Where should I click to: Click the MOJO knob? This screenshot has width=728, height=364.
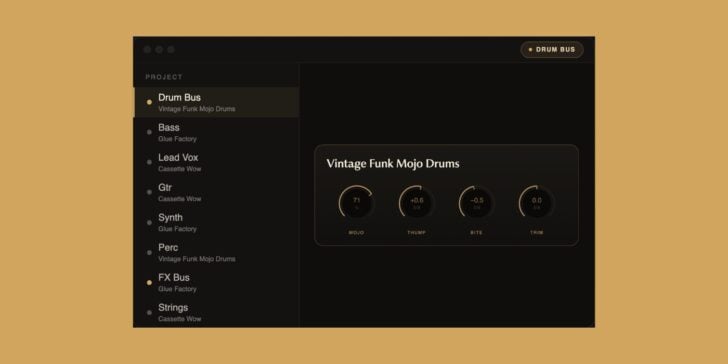pyautogui.click(x=357, y=203)
